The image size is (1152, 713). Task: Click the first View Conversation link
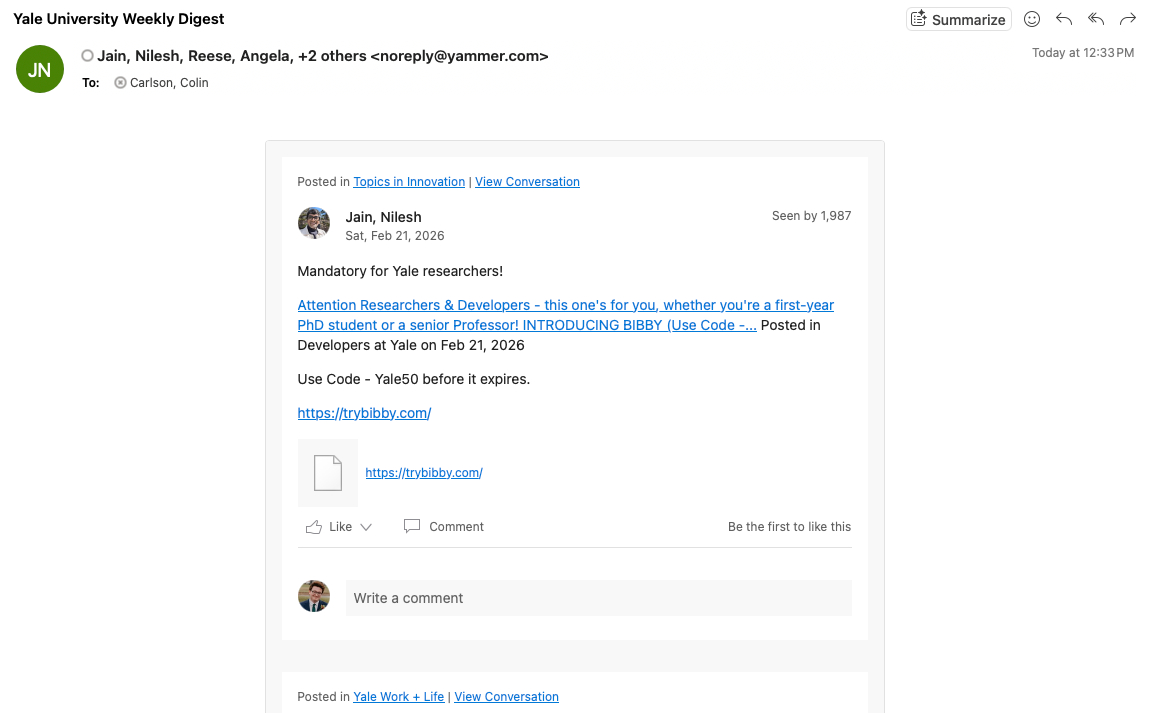[527, 182]
